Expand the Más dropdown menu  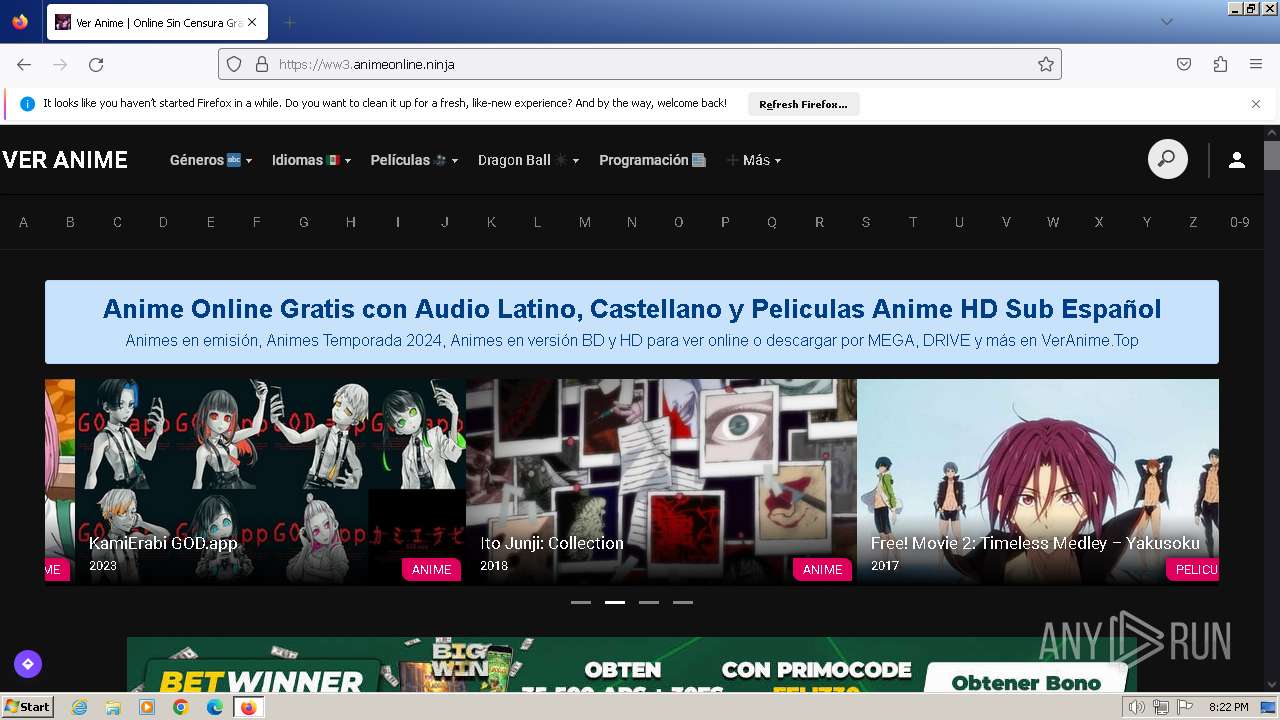754,160
